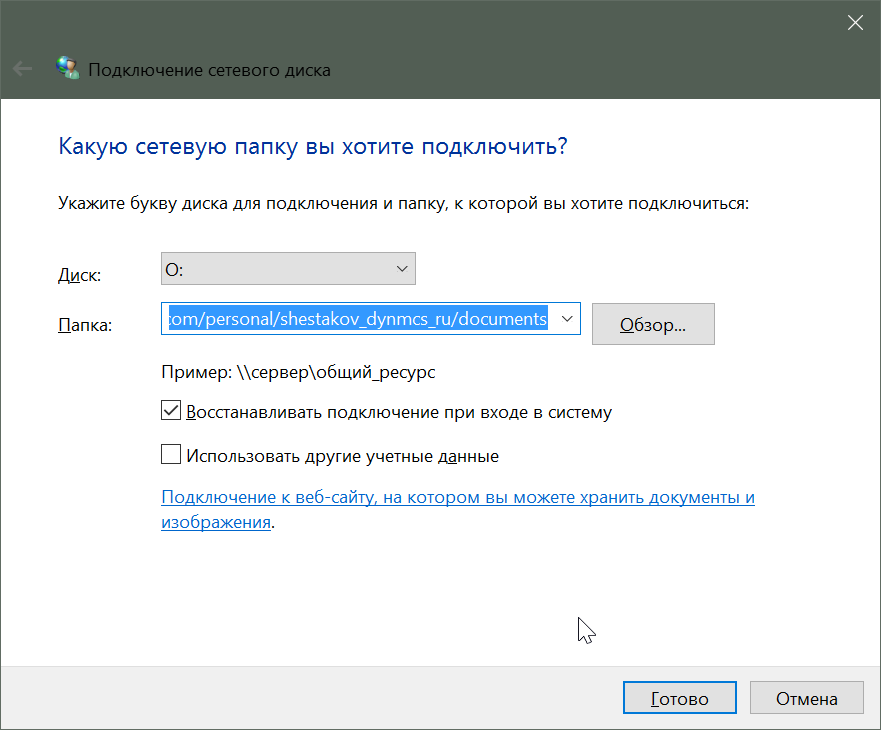Open the Диск drive letter dropdown
881x730 pixels.
click(x=288, y=269)
